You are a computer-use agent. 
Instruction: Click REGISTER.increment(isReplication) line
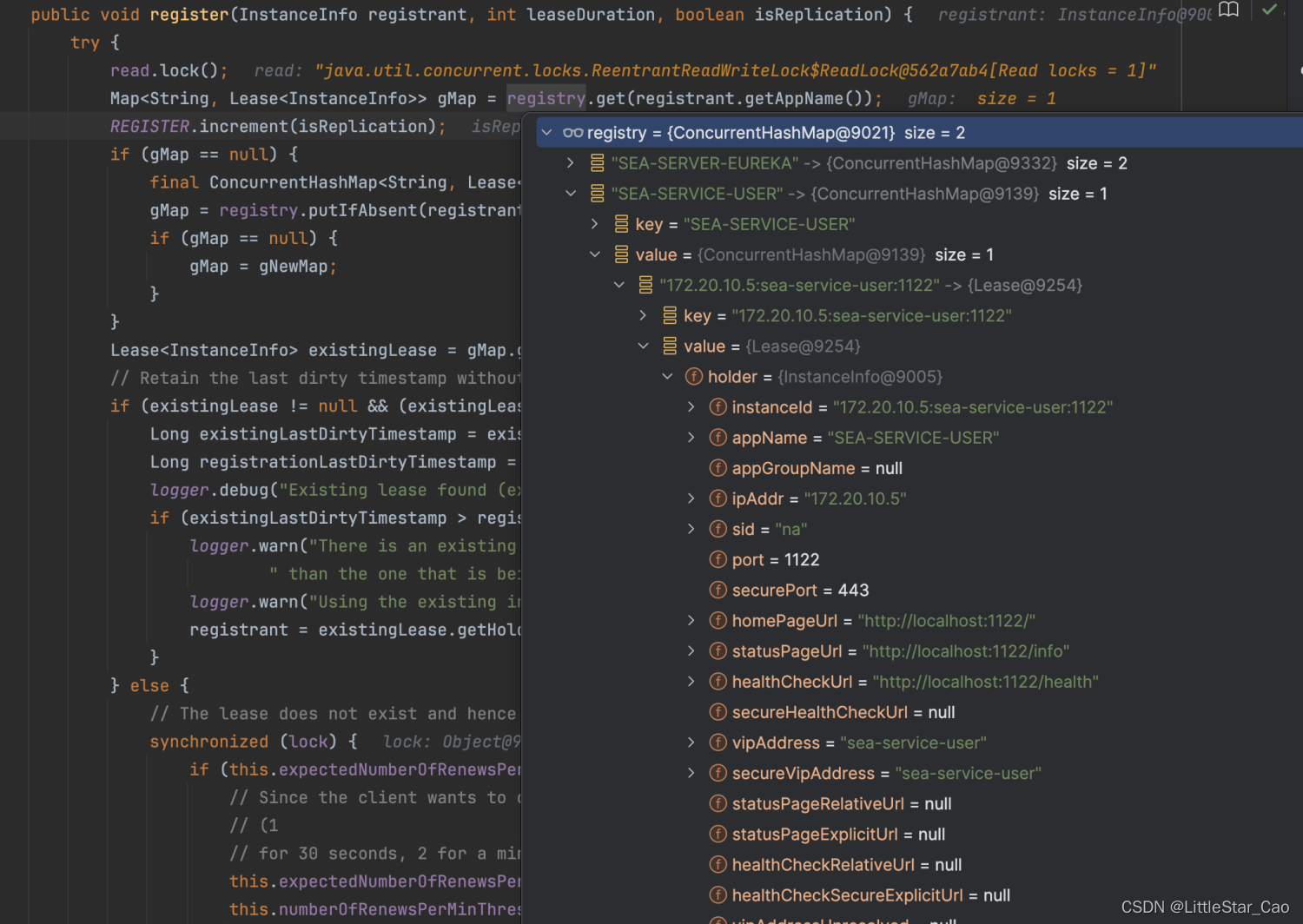tap(278, 126)
